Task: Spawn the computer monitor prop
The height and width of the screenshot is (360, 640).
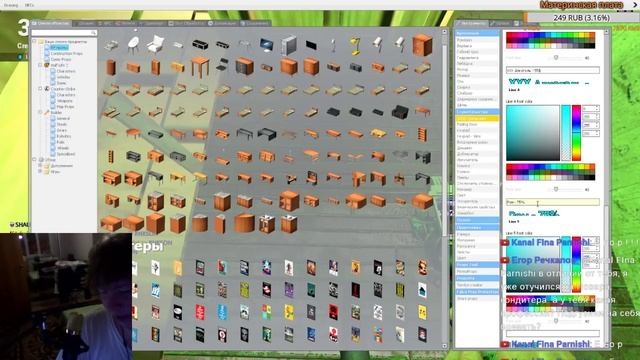Action: (266, 44)
